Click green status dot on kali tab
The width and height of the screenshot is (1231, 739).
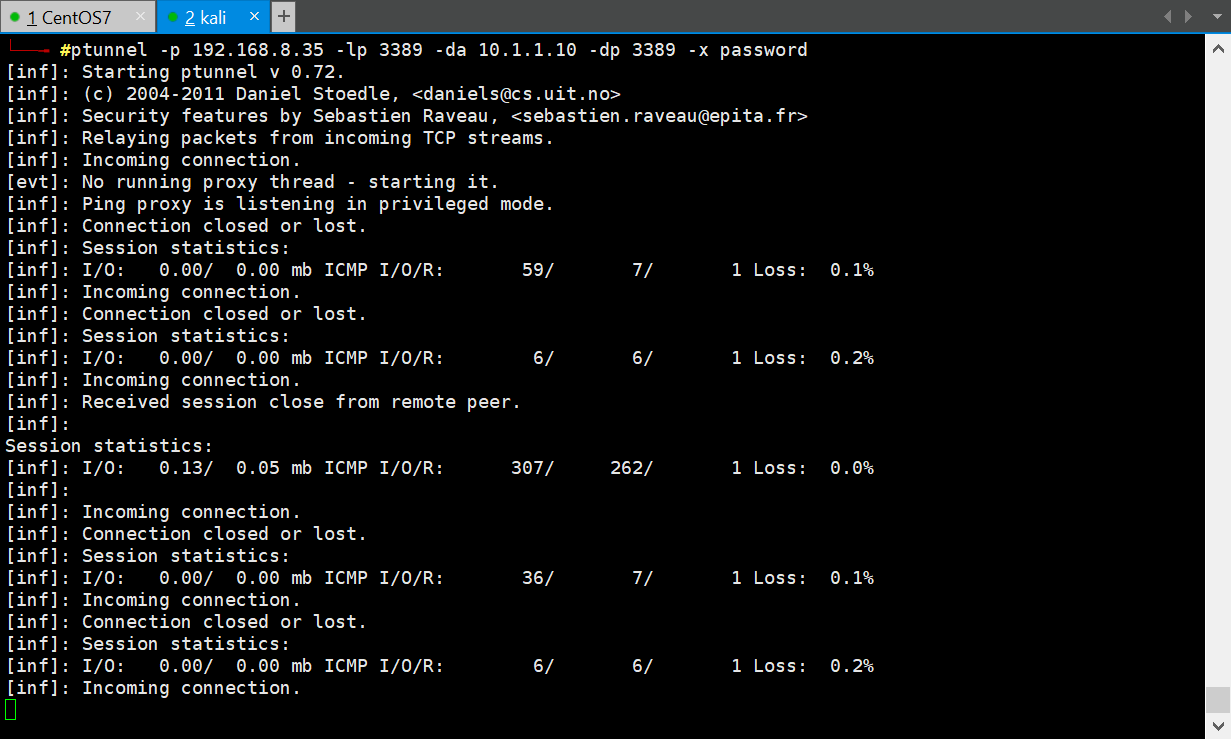[173, 18]
